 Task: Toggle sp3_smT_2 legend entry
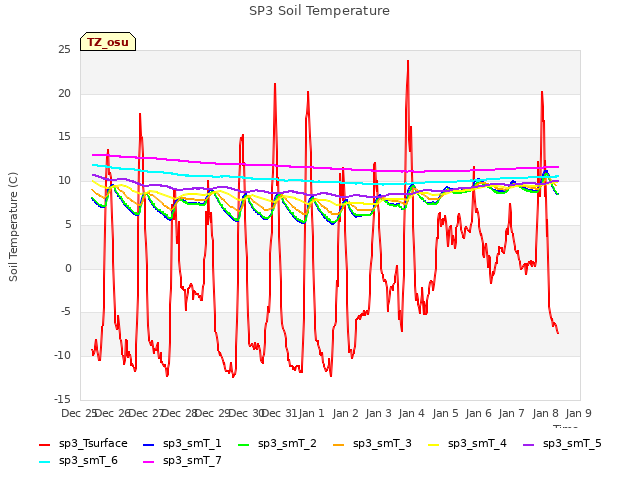pyautogui.click(x=277, y=443)
